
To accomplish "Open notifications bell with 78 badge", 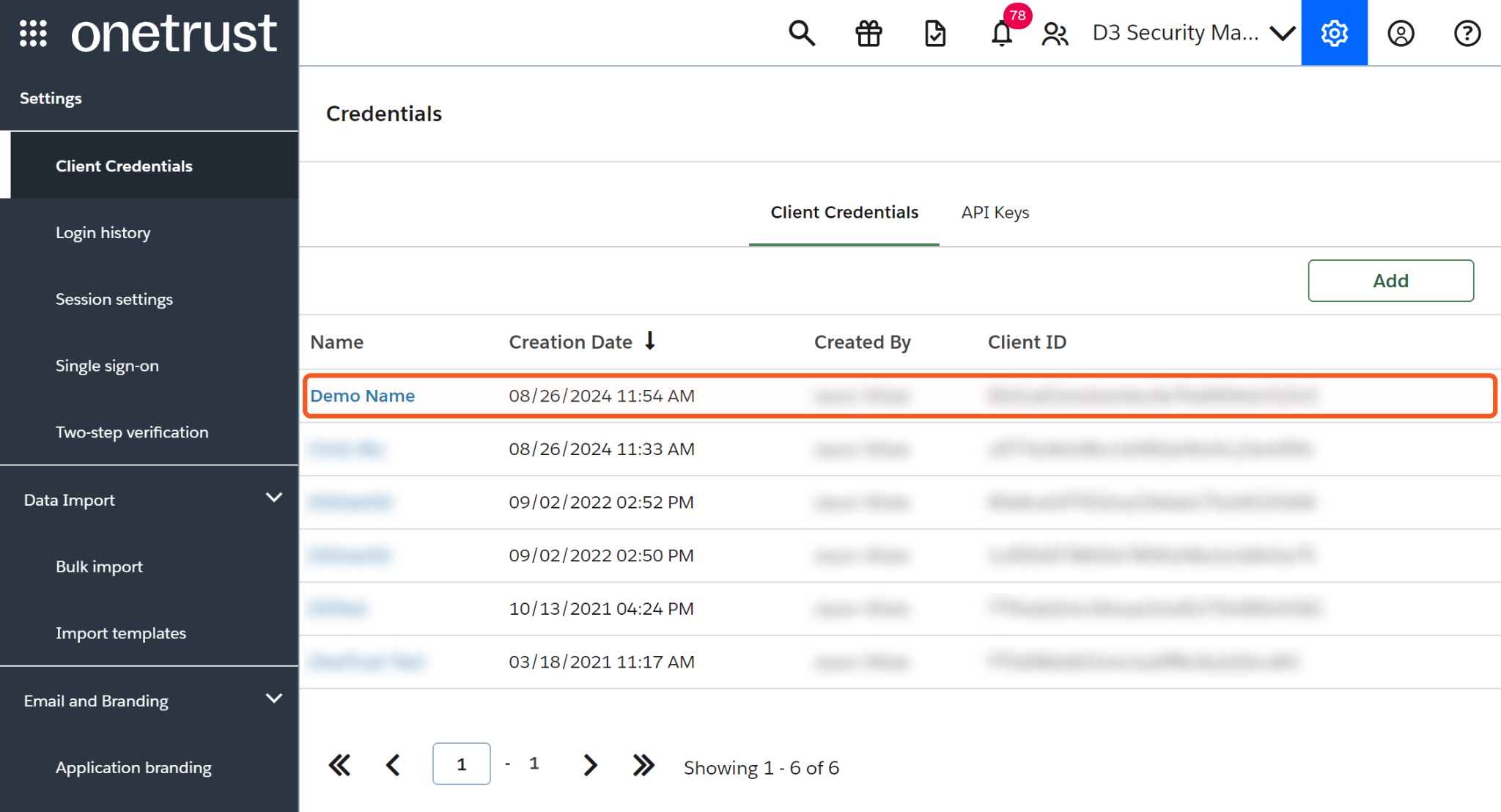I will coord(1002,34).
